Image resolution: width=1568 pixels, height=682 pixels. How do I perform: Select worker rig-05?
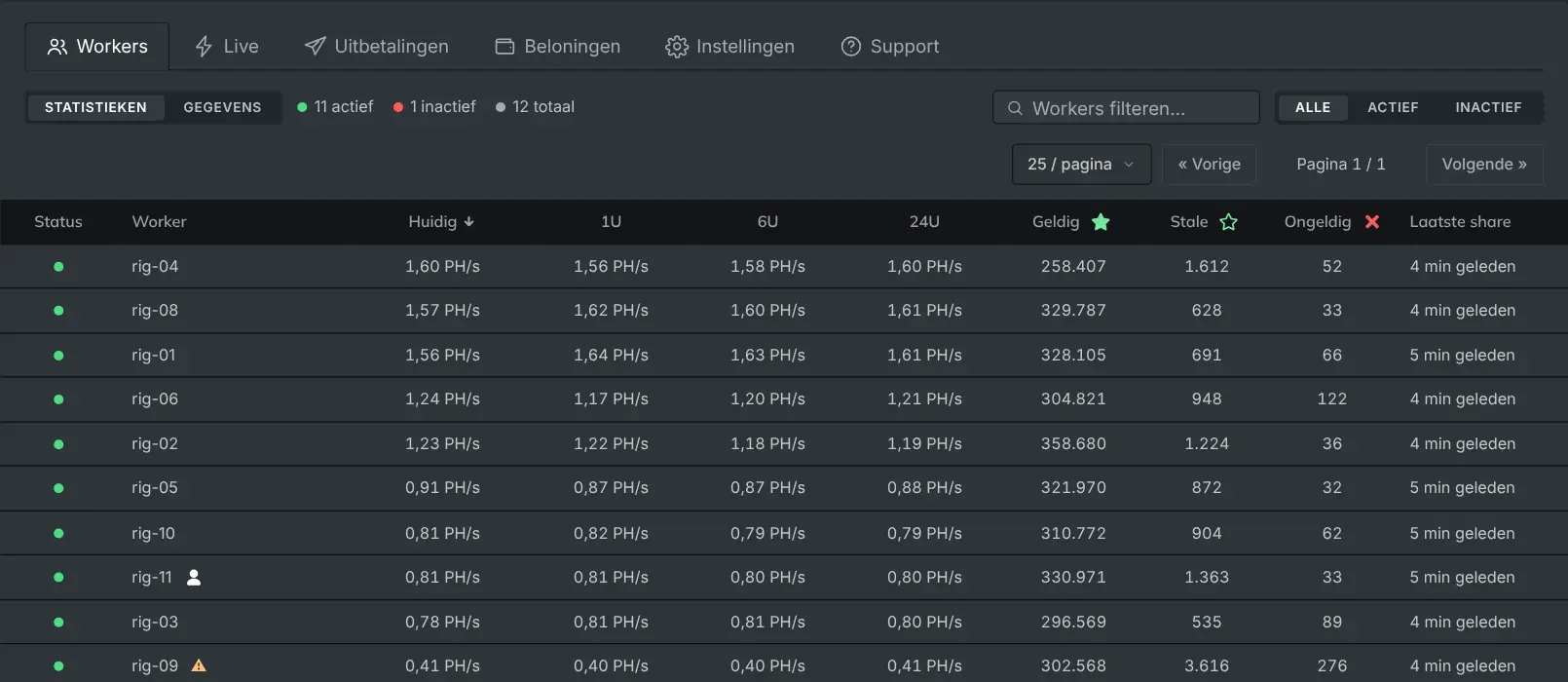(x=155, y=488)
